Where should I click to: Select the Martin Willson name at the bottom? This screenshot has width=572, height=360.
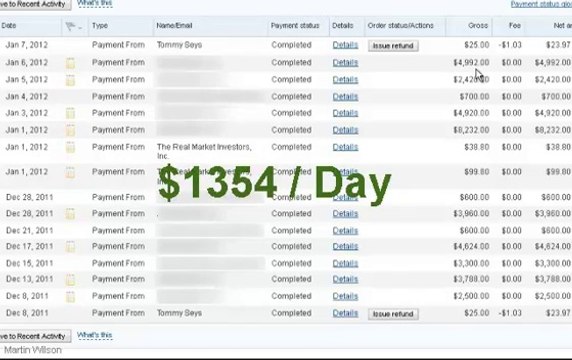[x=33, y=350]
